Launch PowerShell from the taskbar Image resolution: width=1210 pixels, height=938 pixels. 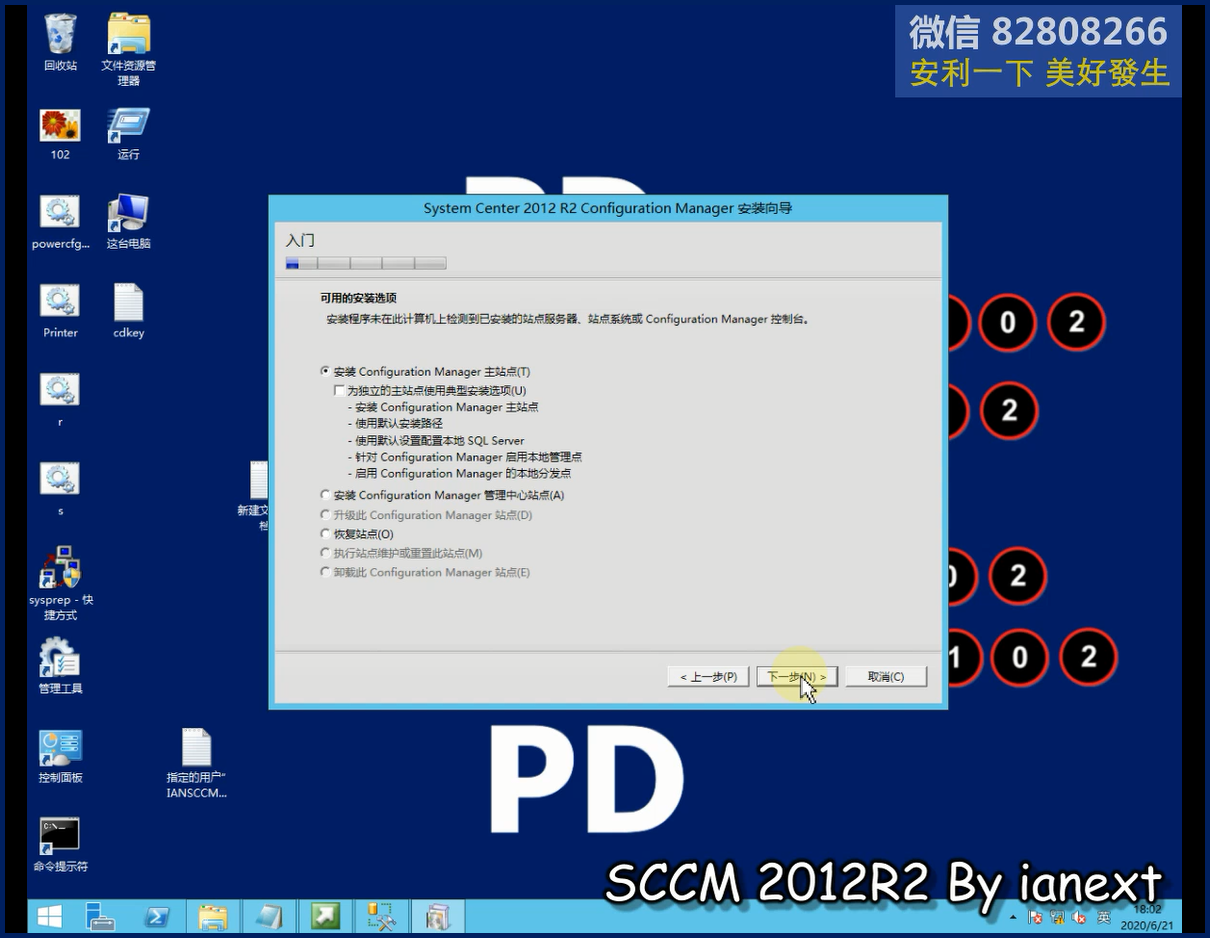[157, 915]
